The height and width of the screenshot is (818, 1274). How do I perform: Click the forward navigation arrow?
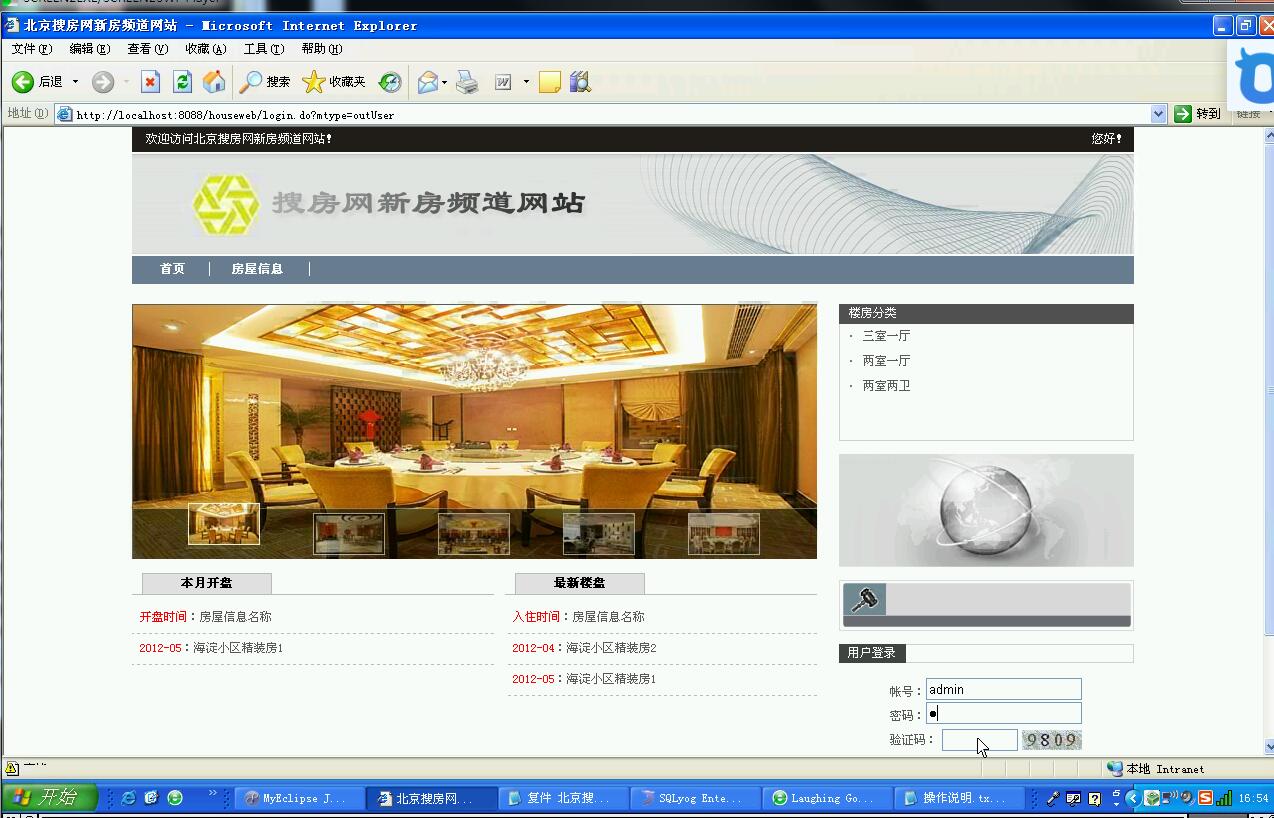coord(103,82)
